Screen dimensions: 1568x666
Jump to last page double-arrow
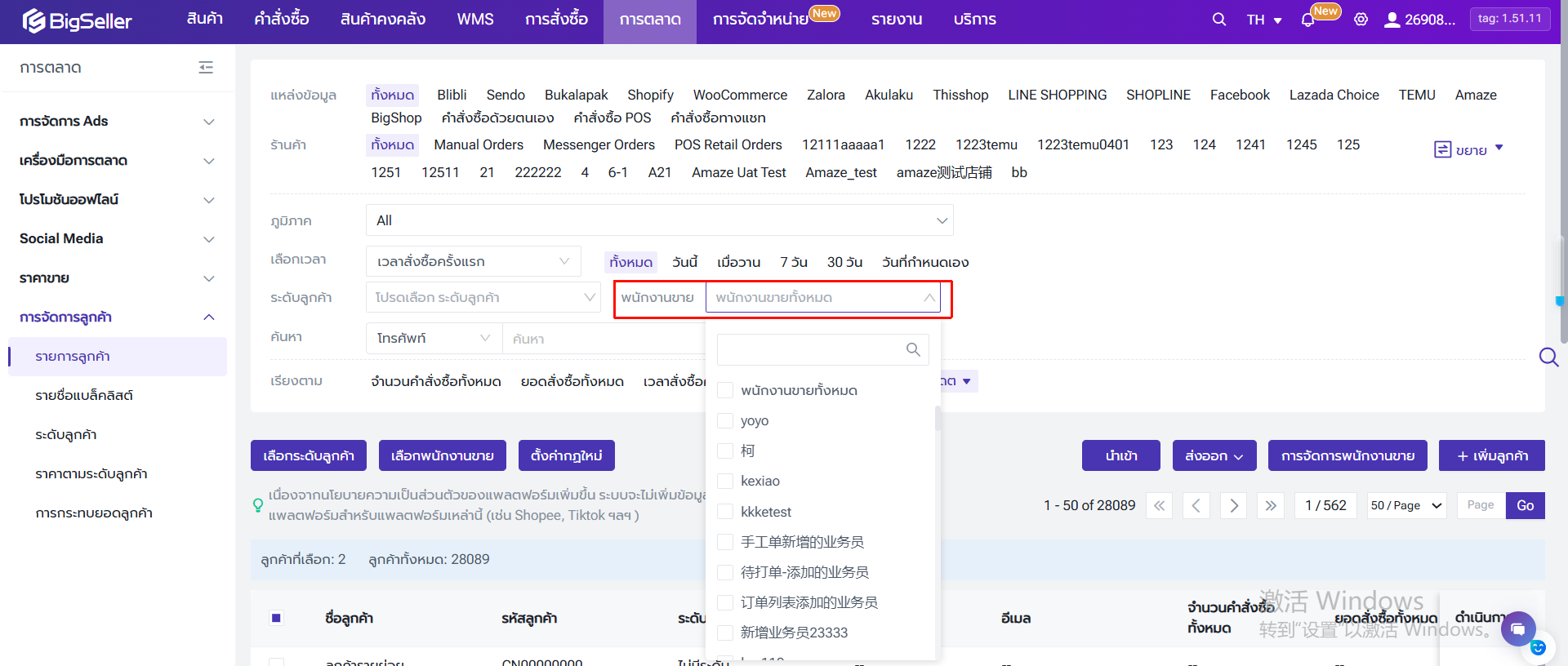[x=1270, y=505]
